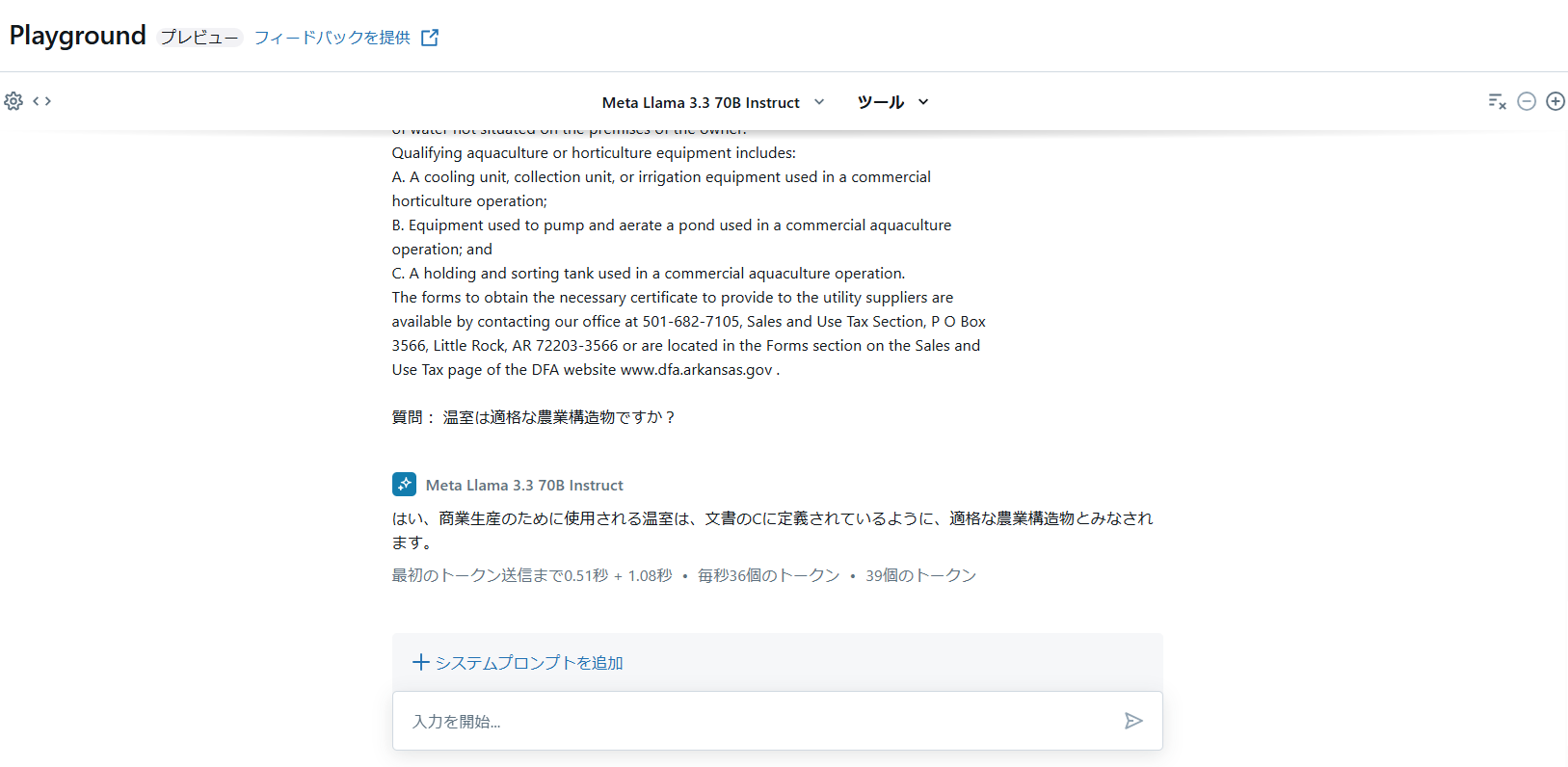Open the Meta Llama 3.3 70B Instruct selector
1568x767 pixels.
pyautogui.click(x=701, y=102)
